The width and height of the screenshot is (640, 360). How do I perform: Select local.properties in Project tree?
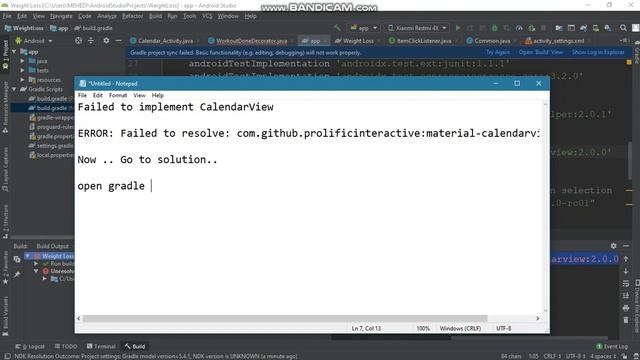[51, 155]
